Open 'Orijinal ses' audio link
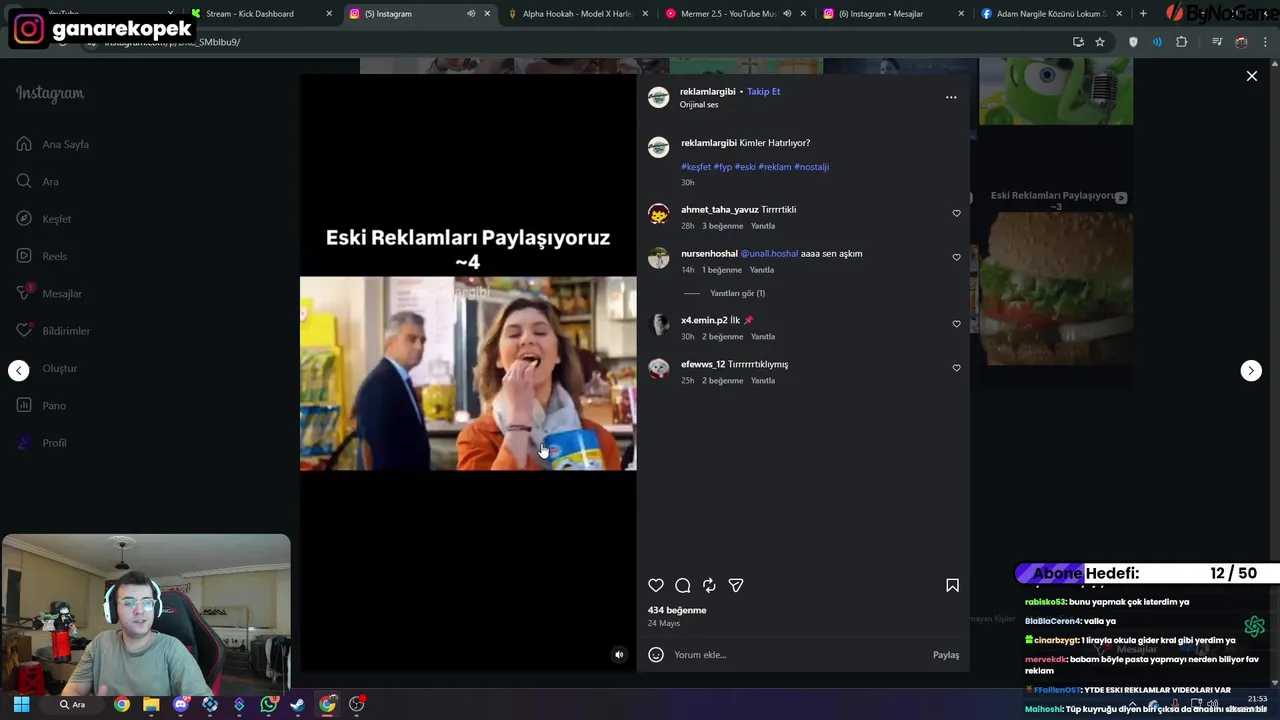This screenshot has height=720, width=1280. click(699, 105)
